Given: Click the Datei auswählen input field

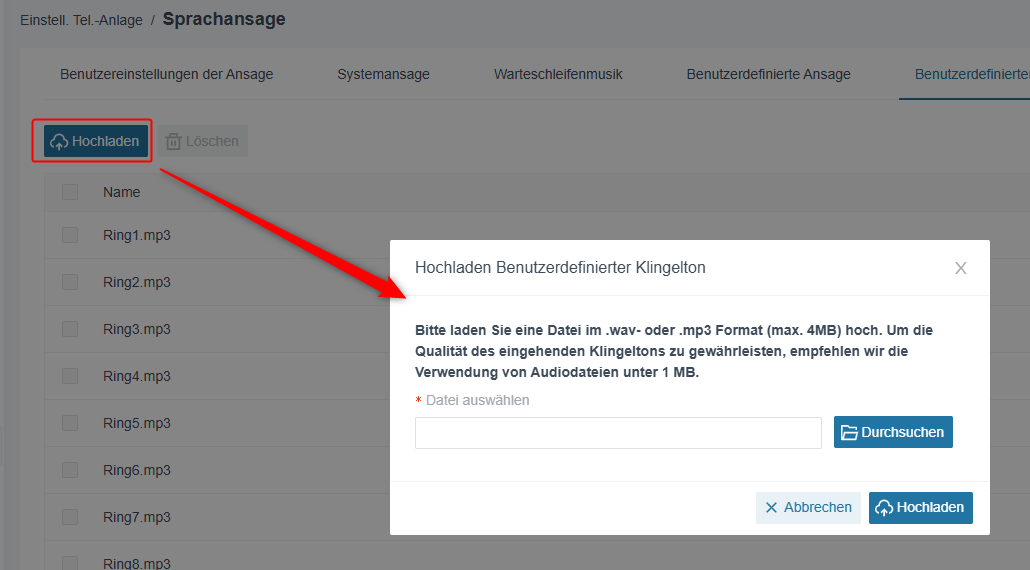Looking at the screenshot, I should pyautogui.click(x=618, y=433).
